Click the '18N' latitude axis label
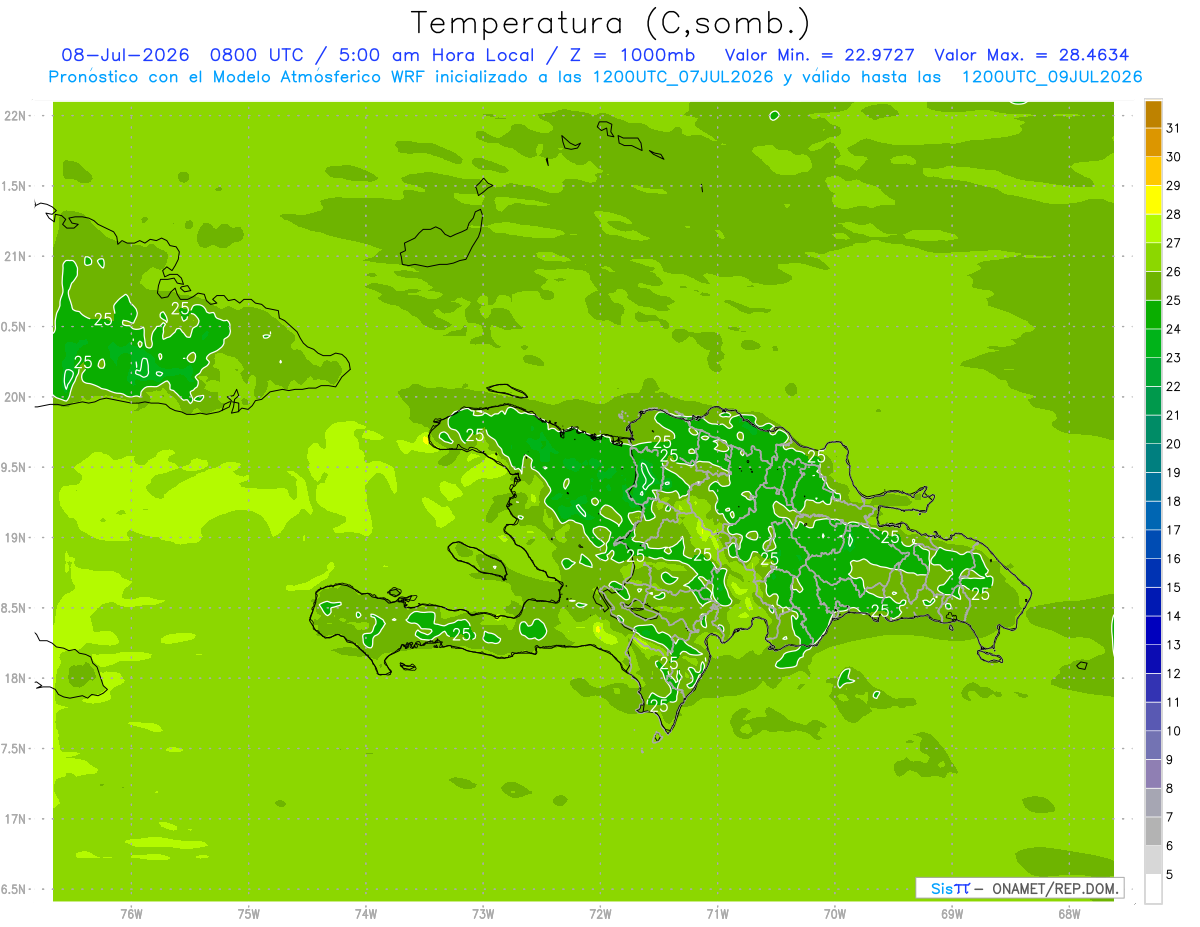This screenshot has height=927, width=1200. pos(15,678)
